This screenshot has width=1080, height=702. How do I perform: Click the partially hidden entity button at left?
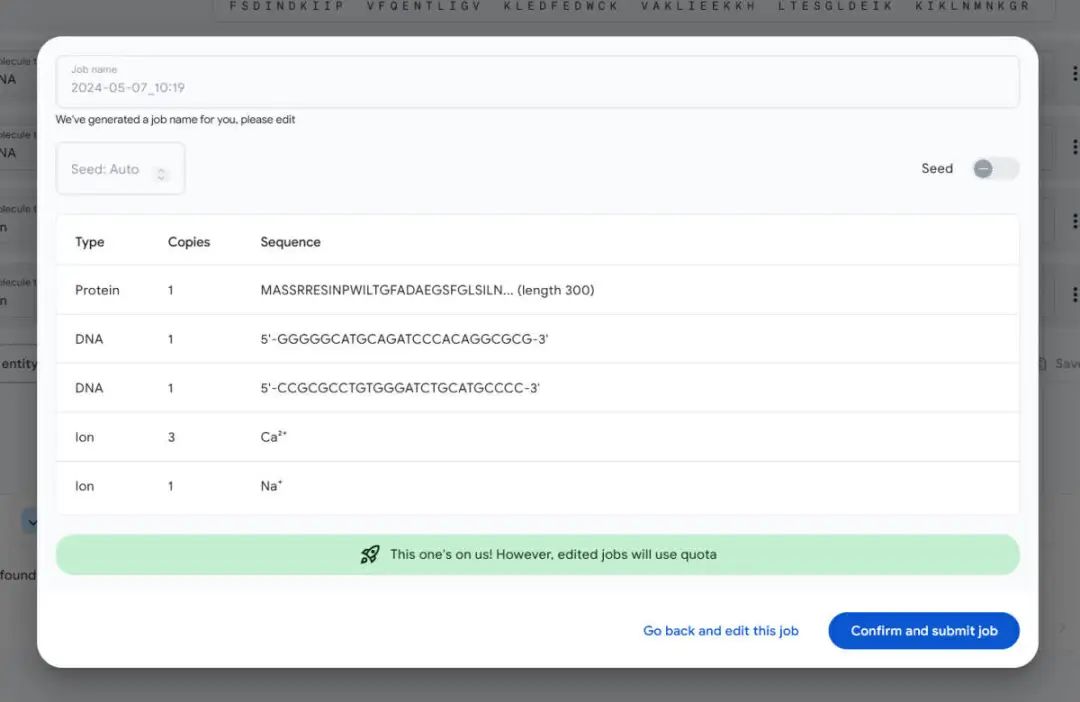pyautogui.click(x=18, y=364)
